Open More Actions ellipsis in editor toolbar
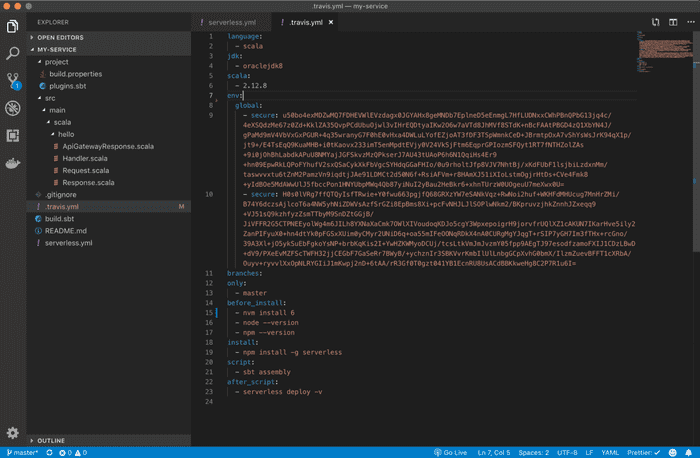The height and width of the screenshot is (458, 700). click(691, 22)
